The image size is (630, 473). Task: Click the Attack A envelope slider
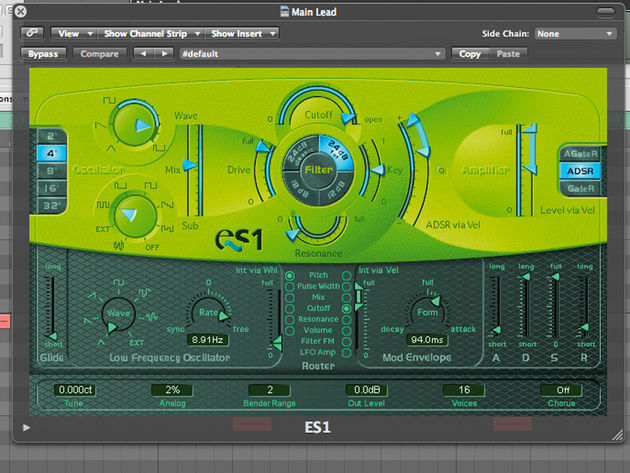click(497, 305)
